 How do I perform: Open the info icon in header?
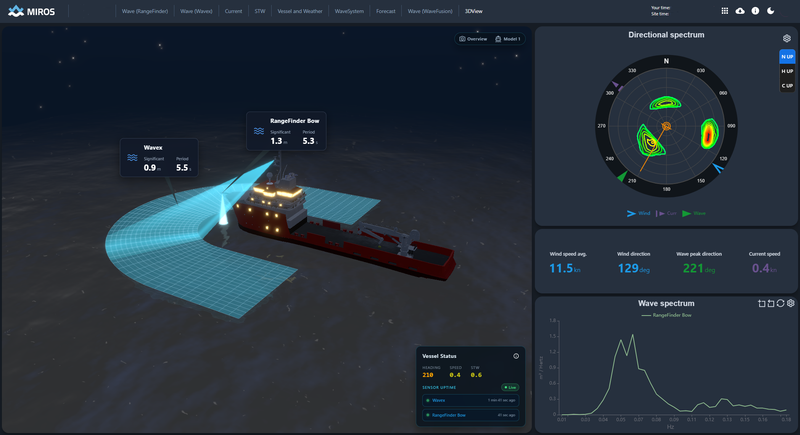[x=755, y=11]
